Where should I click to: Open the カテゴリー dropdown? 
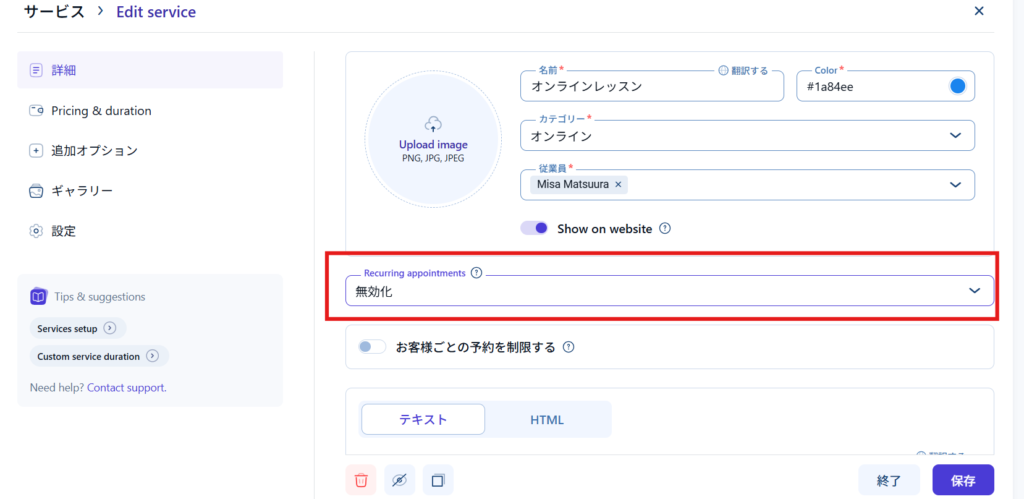tap(954, 135)
